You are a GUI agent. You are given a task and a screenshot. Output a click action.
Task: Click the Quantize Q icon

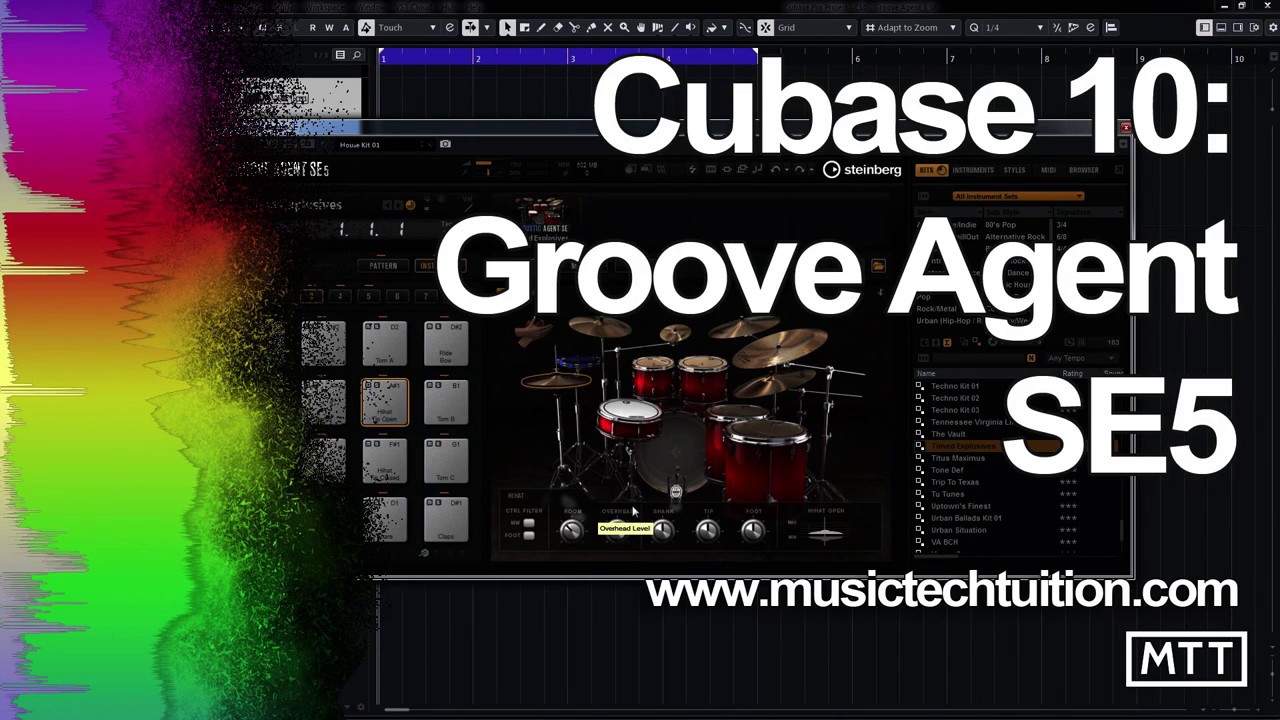click(x=973, y=27)
